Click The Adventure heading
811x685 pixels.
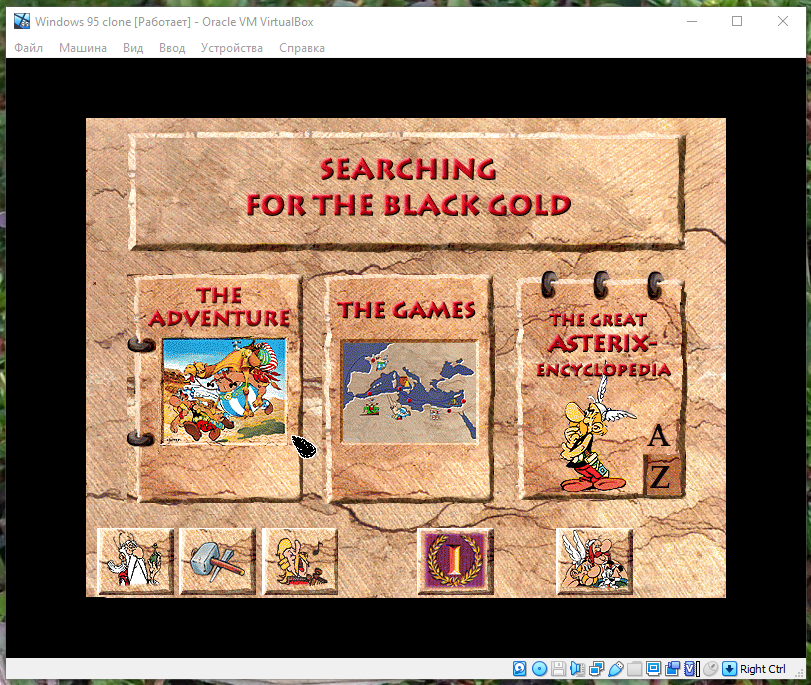click(219, 307)
